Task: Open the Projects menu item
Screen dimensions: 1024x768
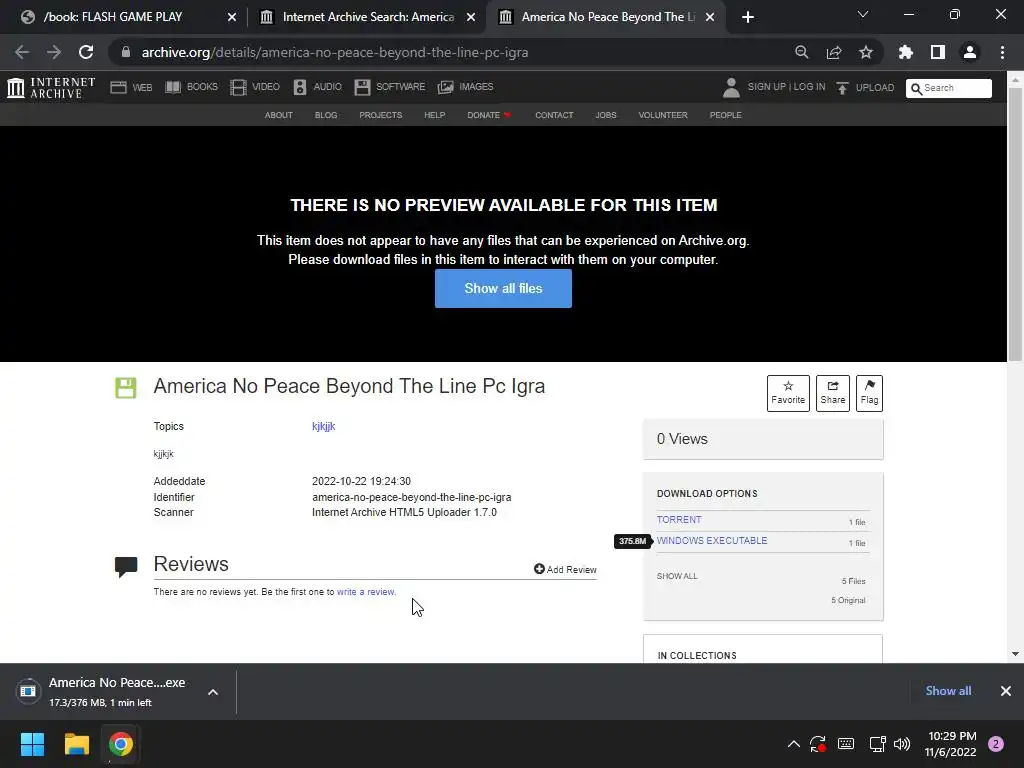Action: pyautogui.click(x=381, y=115)
